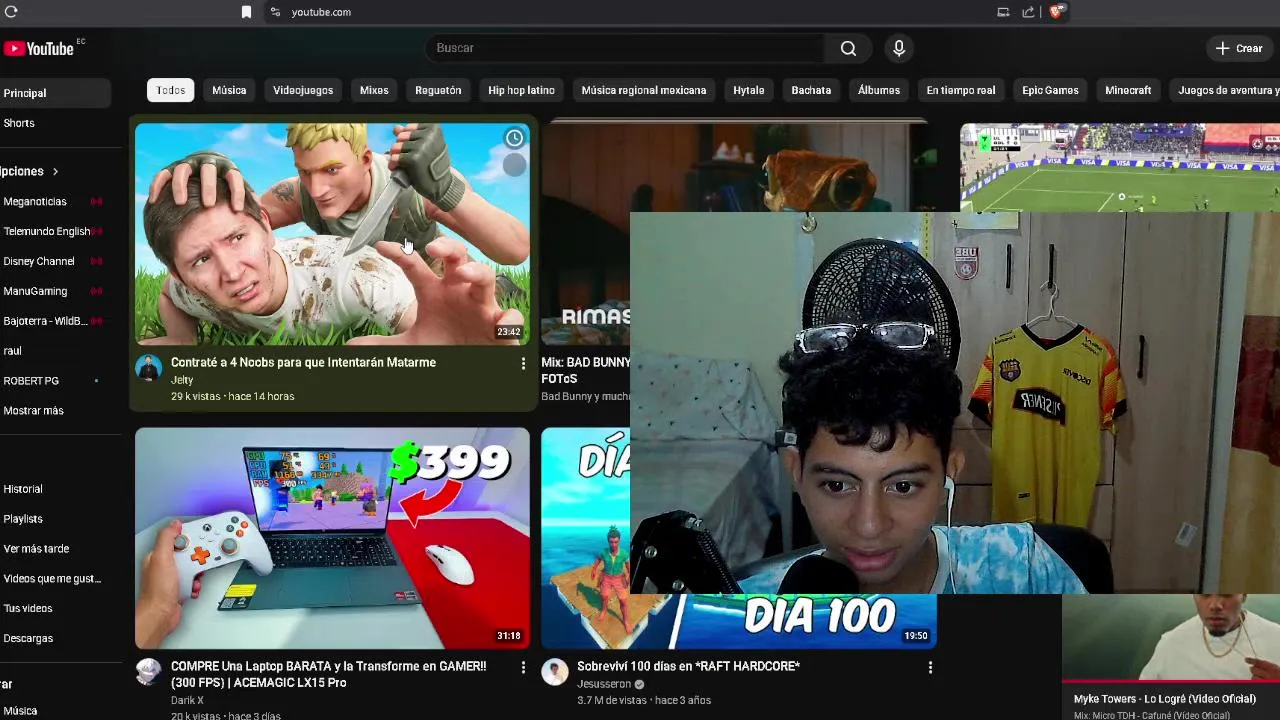Open the COMPRE Una Laptop BARATA video title
The image size is (1280, 720).
click(329, 674)
